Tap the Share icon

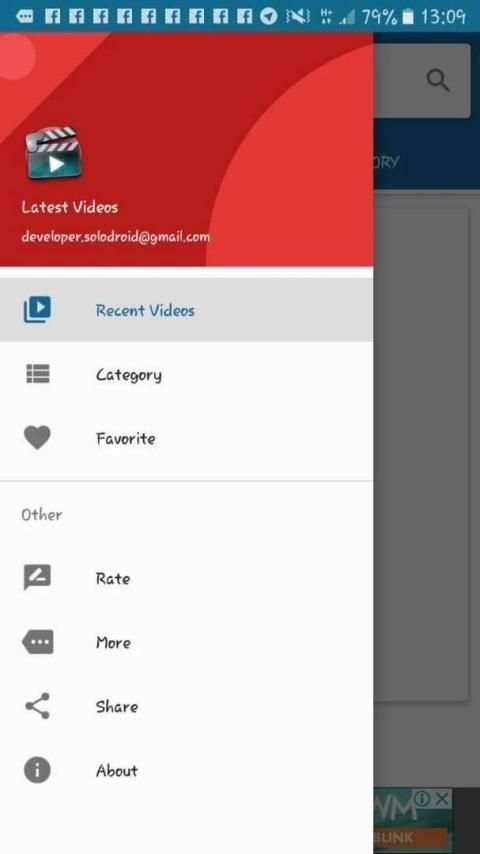37,706
